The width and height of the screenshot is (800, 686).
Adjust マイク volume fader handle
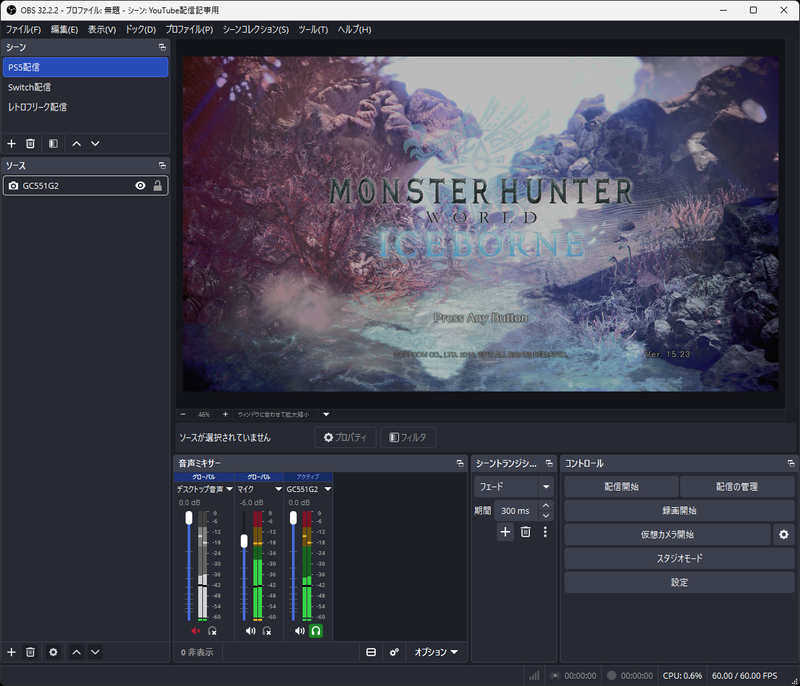click(244, 541)
